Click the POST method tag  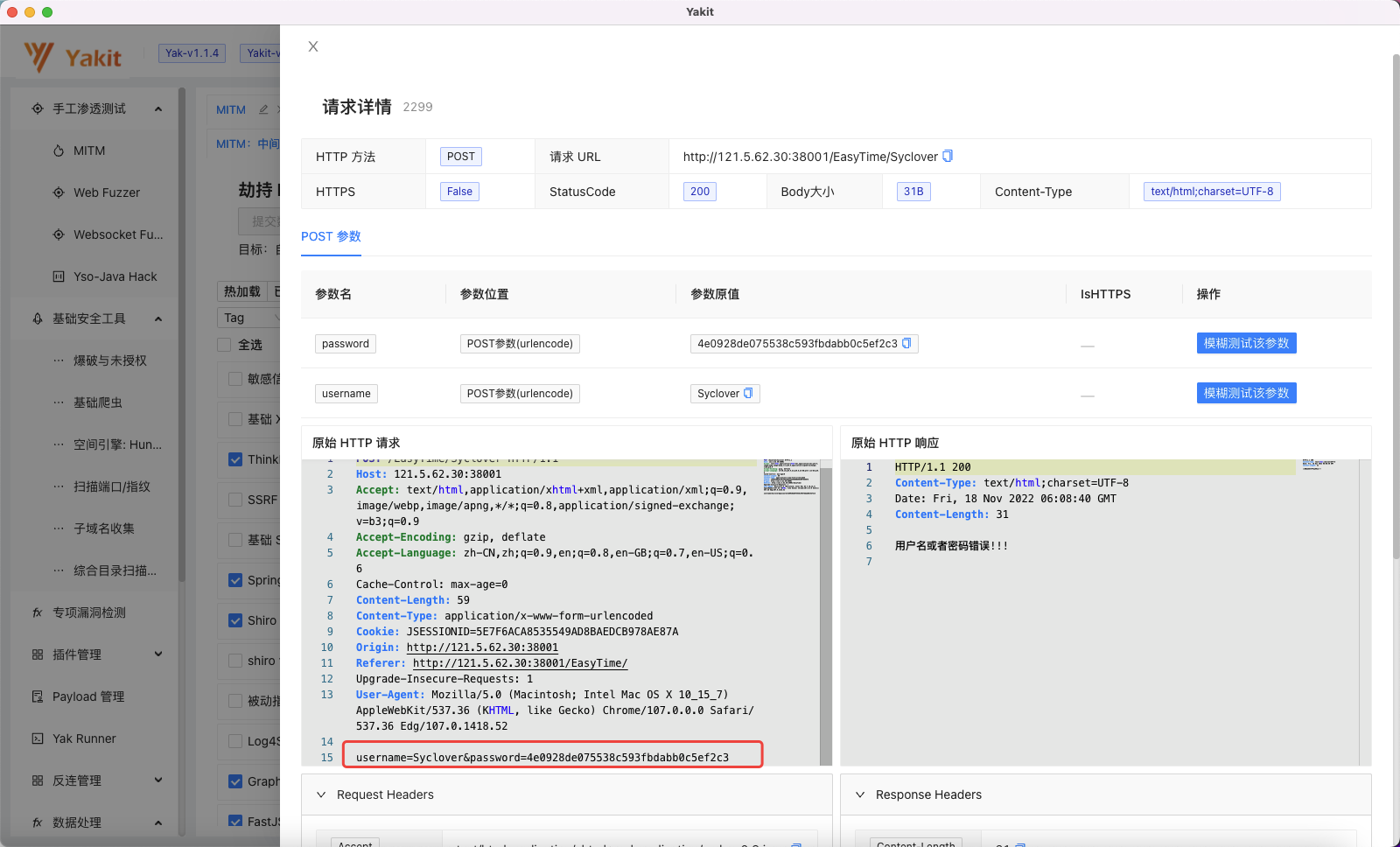tap(460, 157)
